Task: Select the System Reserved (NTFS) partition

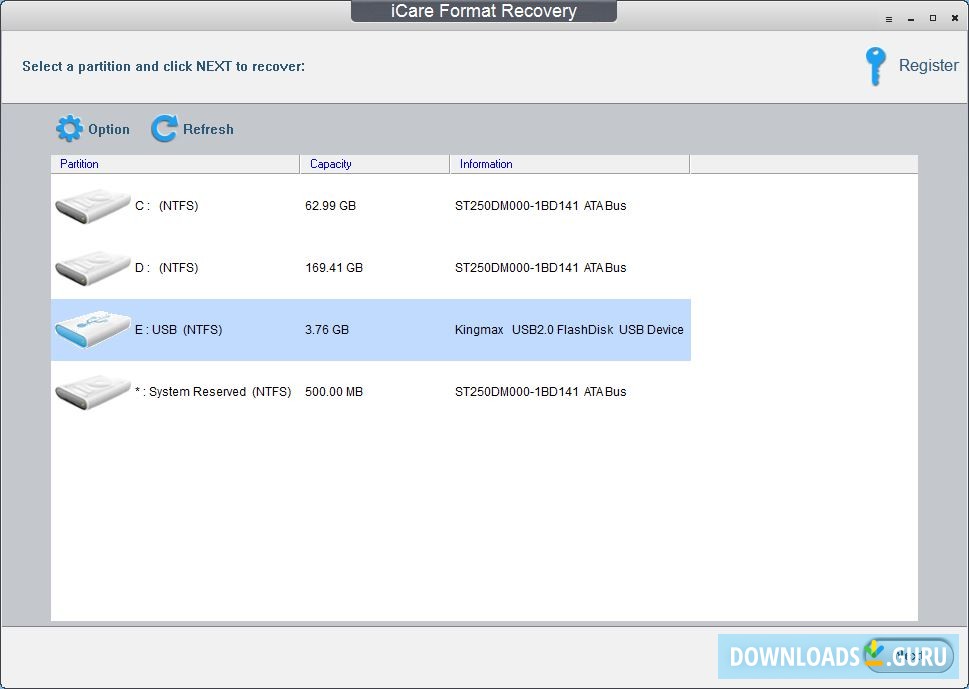Action: [x=371, y=392]
